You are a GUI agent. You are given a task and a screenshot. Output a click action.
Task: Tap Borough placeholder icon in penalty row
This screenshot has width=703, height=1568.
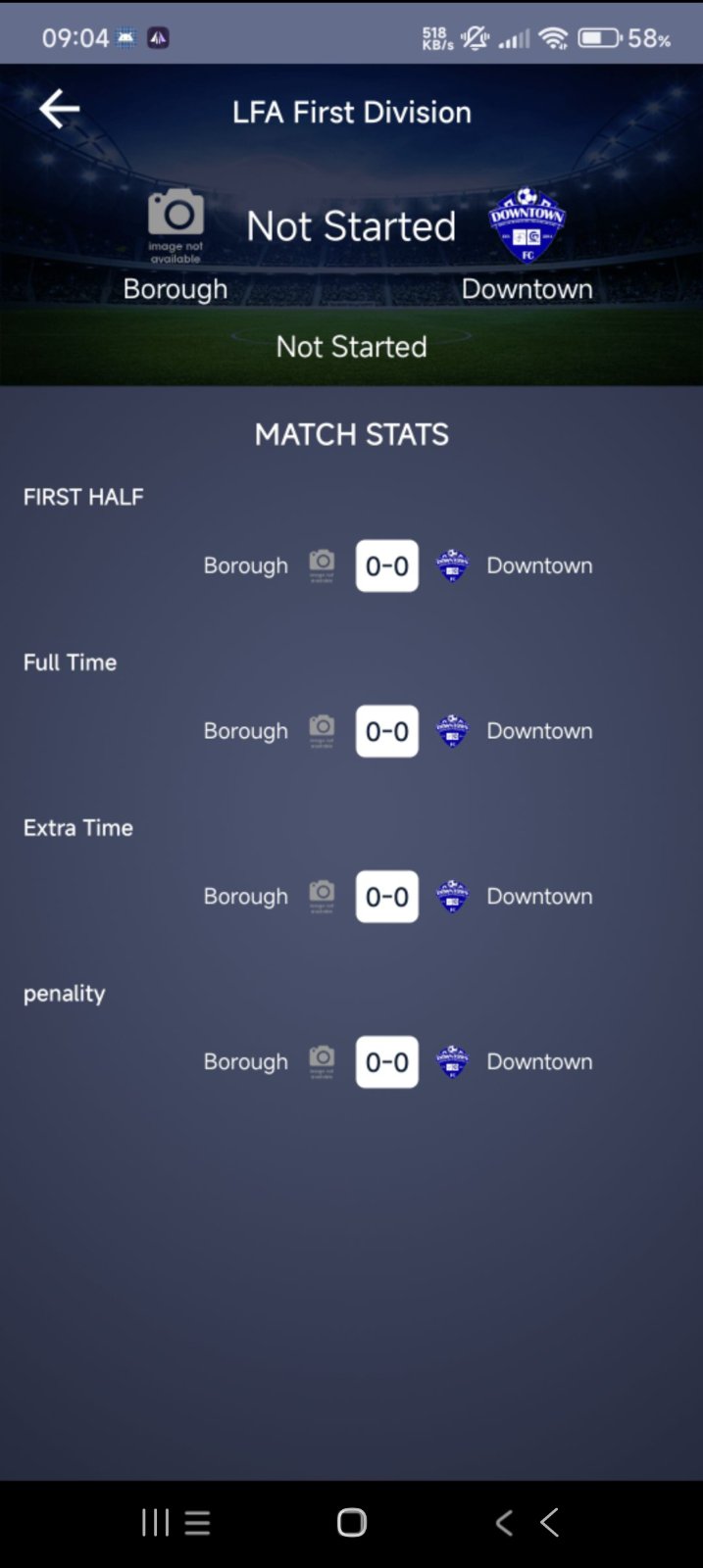322,1061
